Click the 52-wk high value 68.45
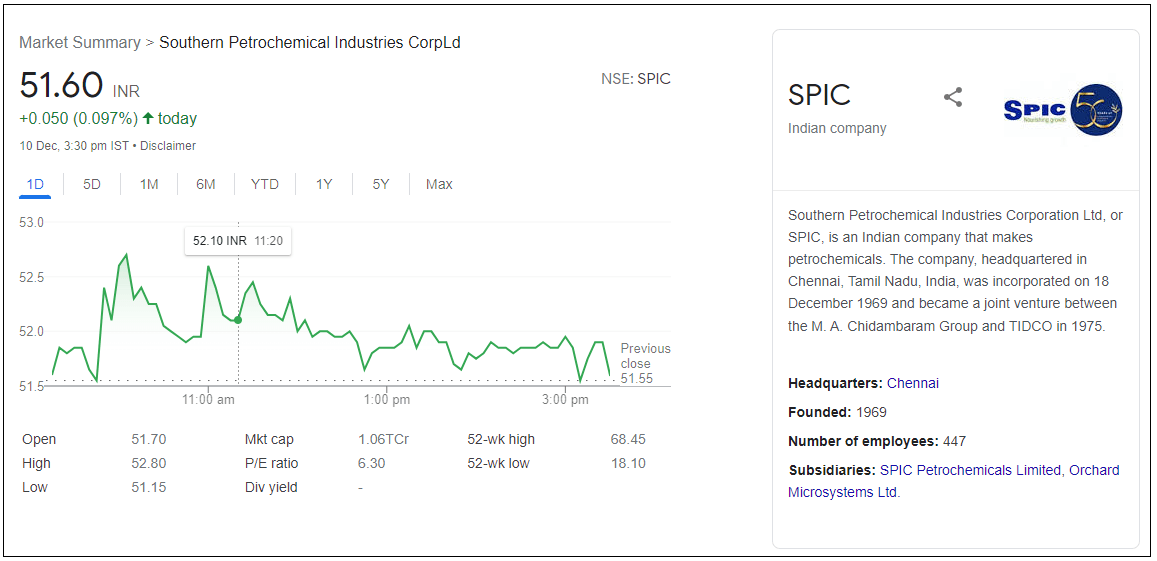1157x561 pixels. tap(628, 439)
